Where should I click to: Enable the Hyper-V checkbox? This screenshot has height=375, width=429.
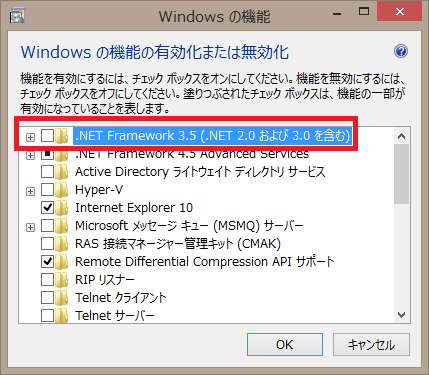click(47, 190)
